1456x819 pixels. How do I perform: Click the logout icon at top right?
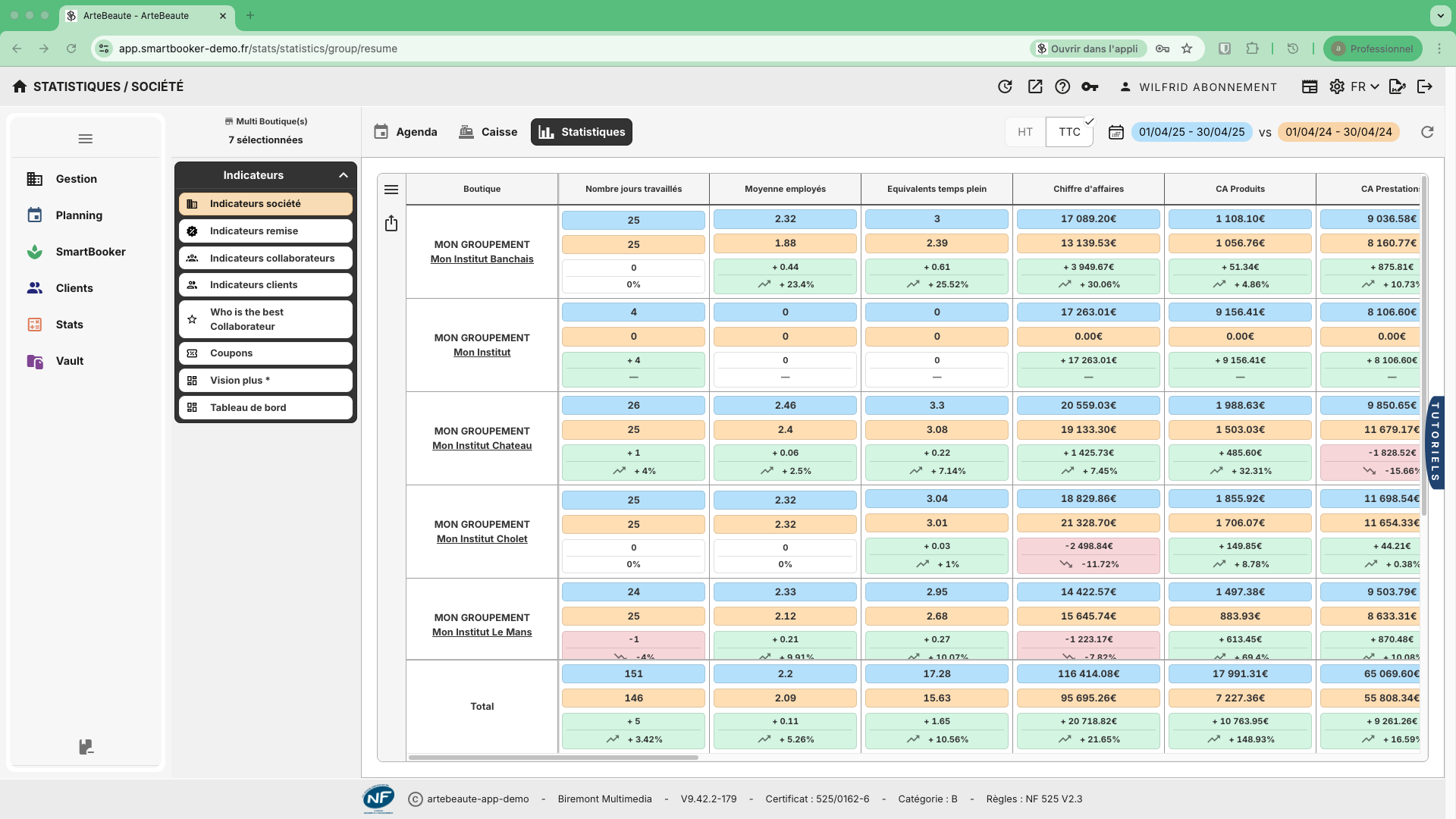point(1425,86)
